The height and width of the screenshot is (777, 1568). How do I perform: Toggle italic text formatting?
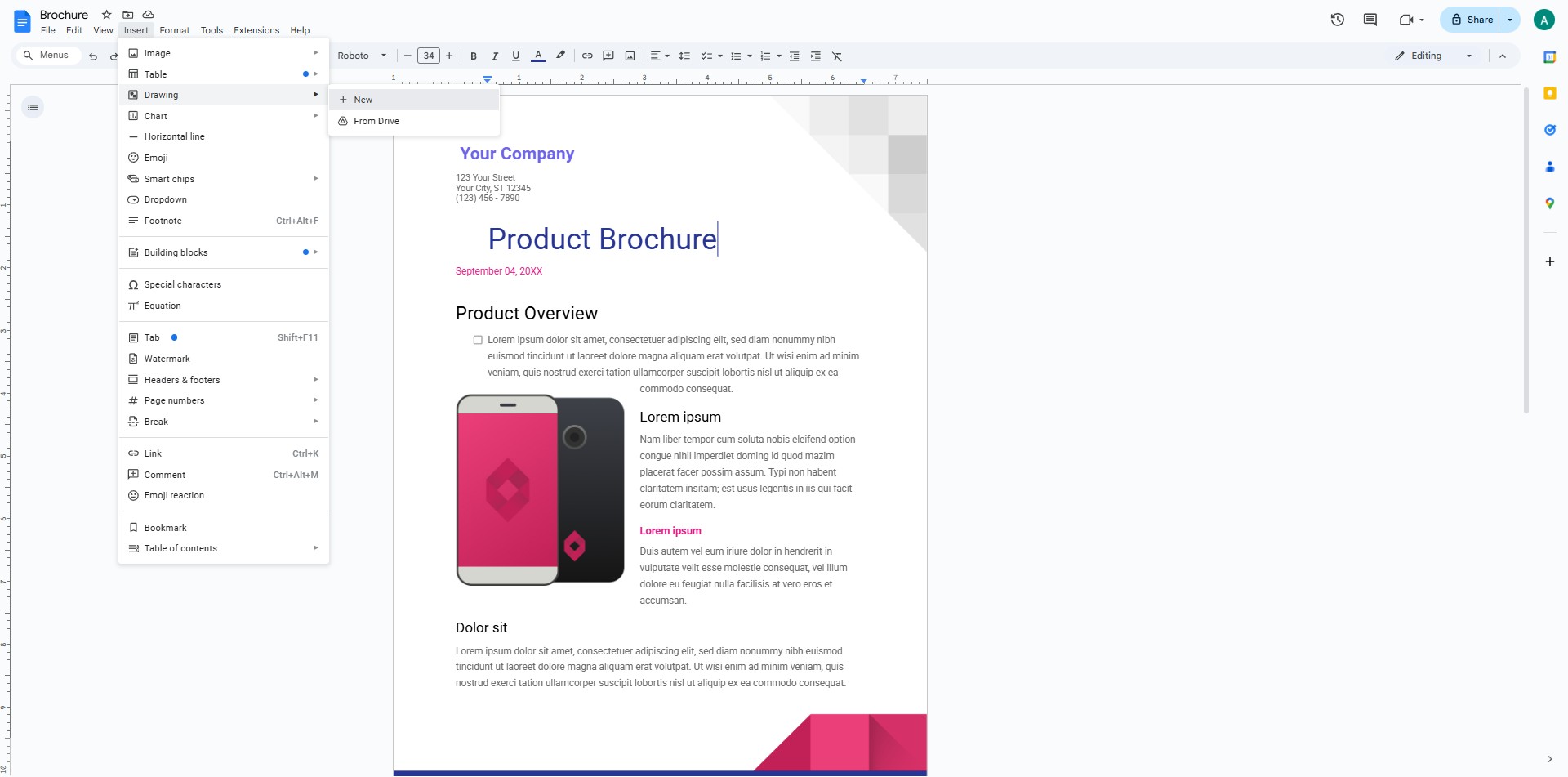[x=495, y=56]
